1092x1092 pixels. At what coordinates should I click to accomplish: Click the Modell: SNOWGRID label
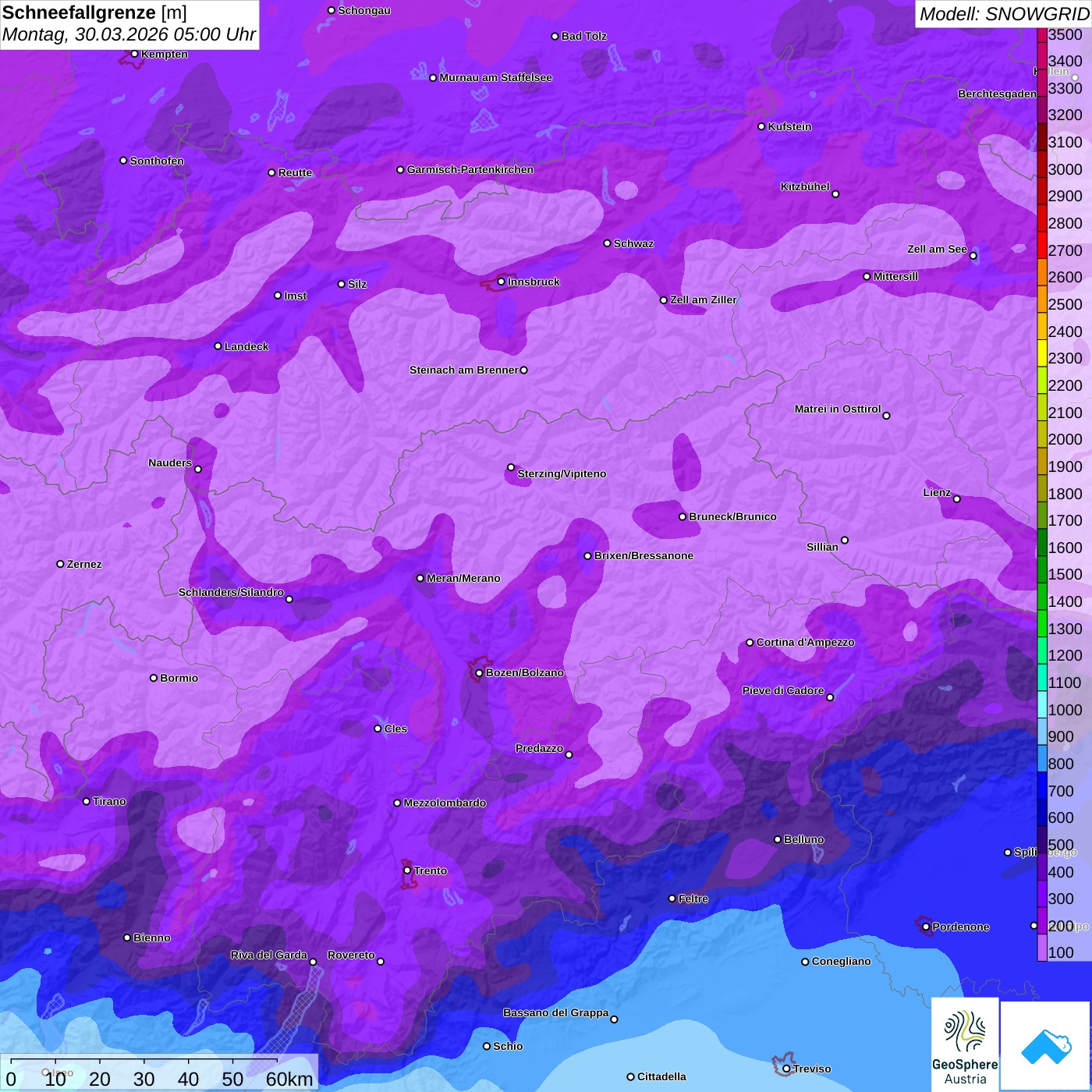point(1003,13)
